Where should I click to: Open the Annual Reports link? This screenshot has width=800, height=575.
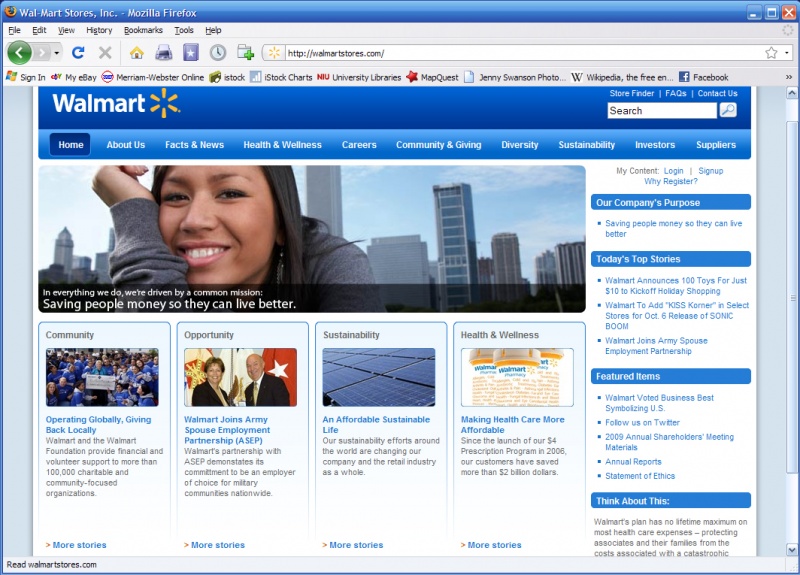click(x=633, y=462)
